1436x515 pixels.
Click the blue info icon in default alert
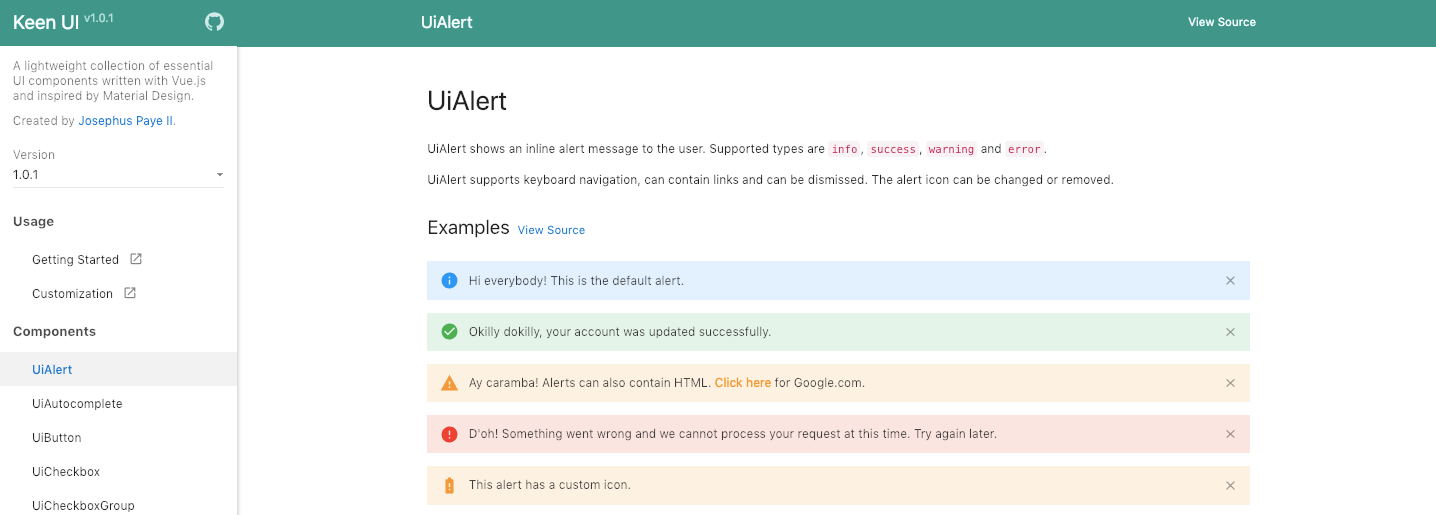[449, 281]
